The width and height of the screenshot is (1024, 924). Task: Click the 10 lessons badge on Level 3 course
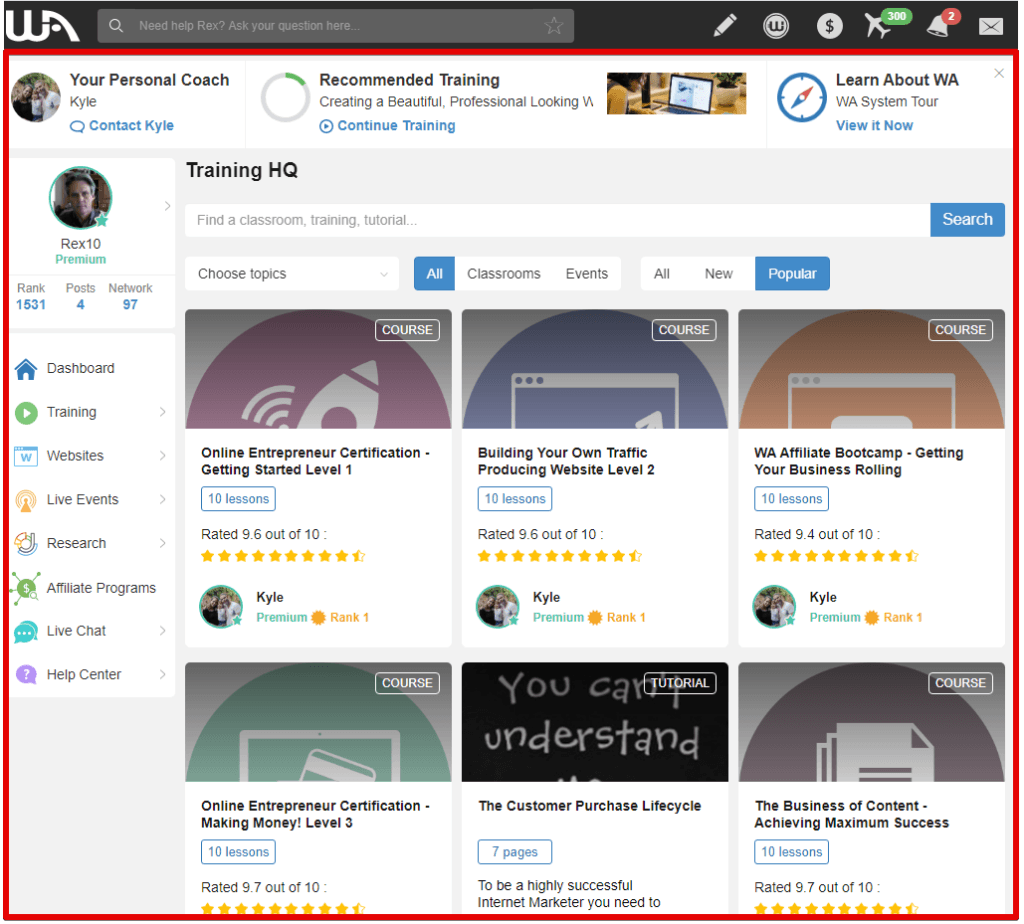point(238,852)
